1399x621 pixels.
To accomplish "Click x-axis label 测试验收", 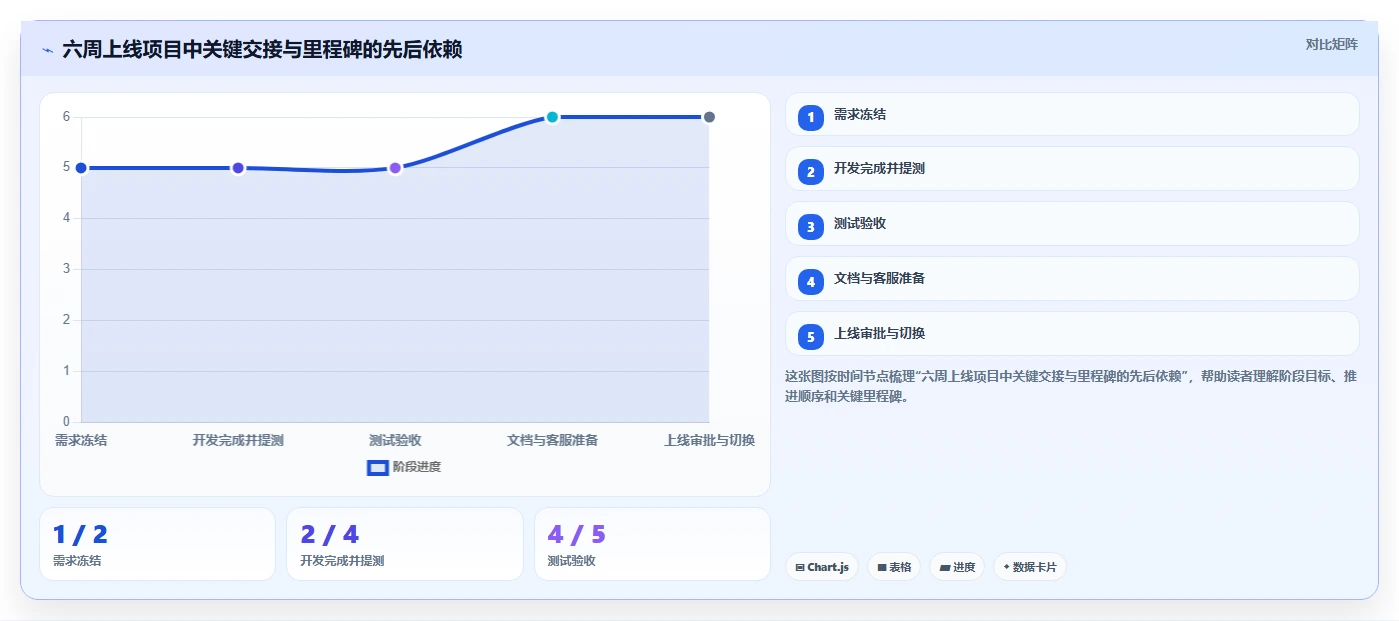I will [x=395, y=440].
